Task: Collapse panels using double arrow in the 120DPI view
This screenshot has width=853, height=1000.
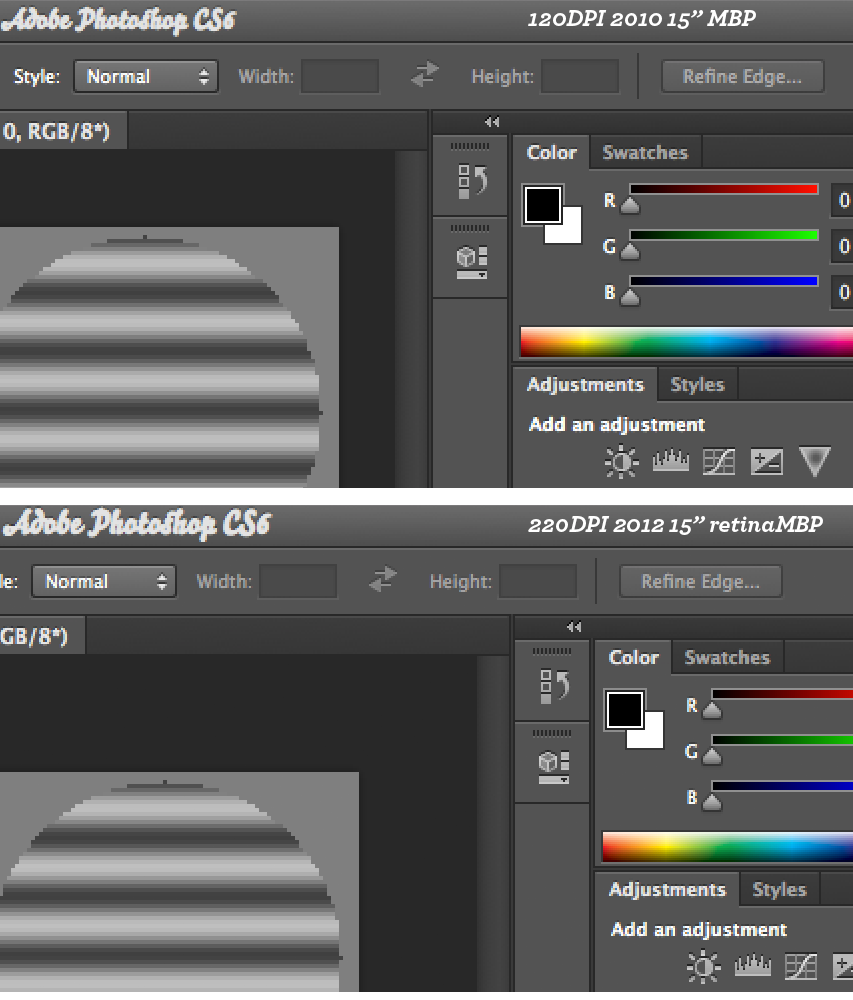Action: pos(492,122)
